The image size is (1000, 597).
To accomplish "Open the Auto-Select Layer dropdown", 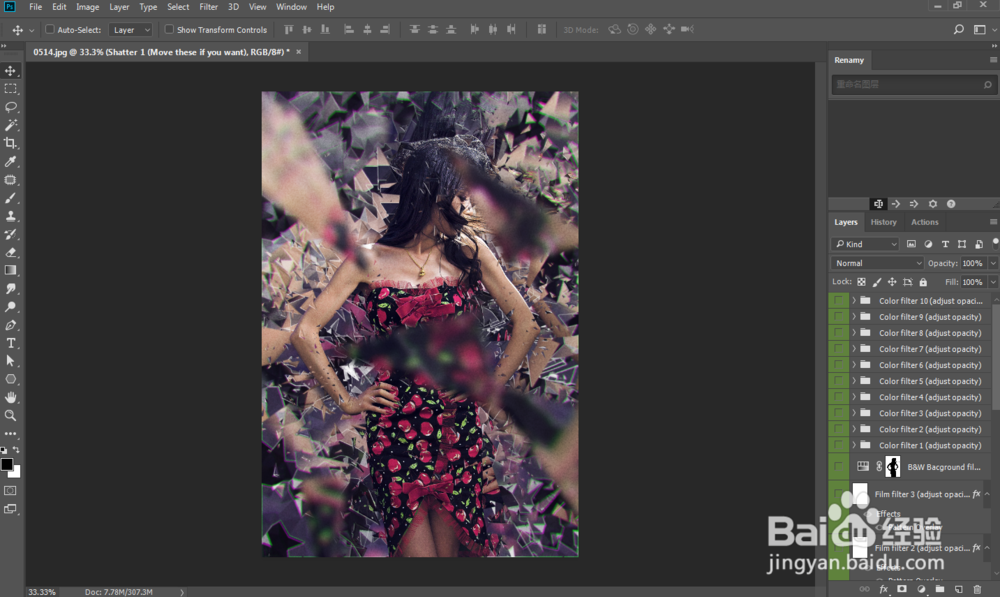I will [x=130, y=30].
